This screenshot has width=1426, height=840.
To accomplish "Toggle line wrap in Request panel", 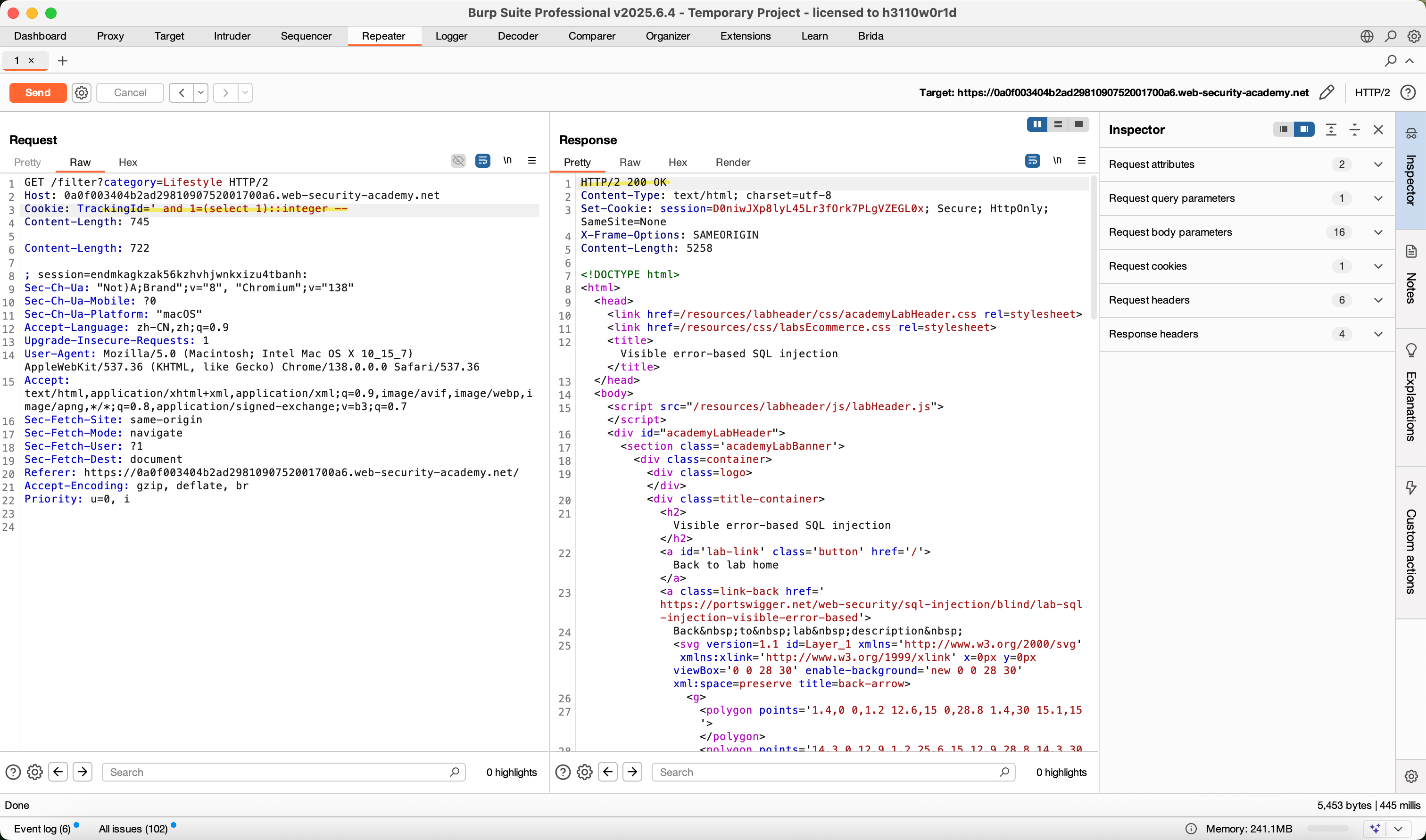I will coord(483,161).
